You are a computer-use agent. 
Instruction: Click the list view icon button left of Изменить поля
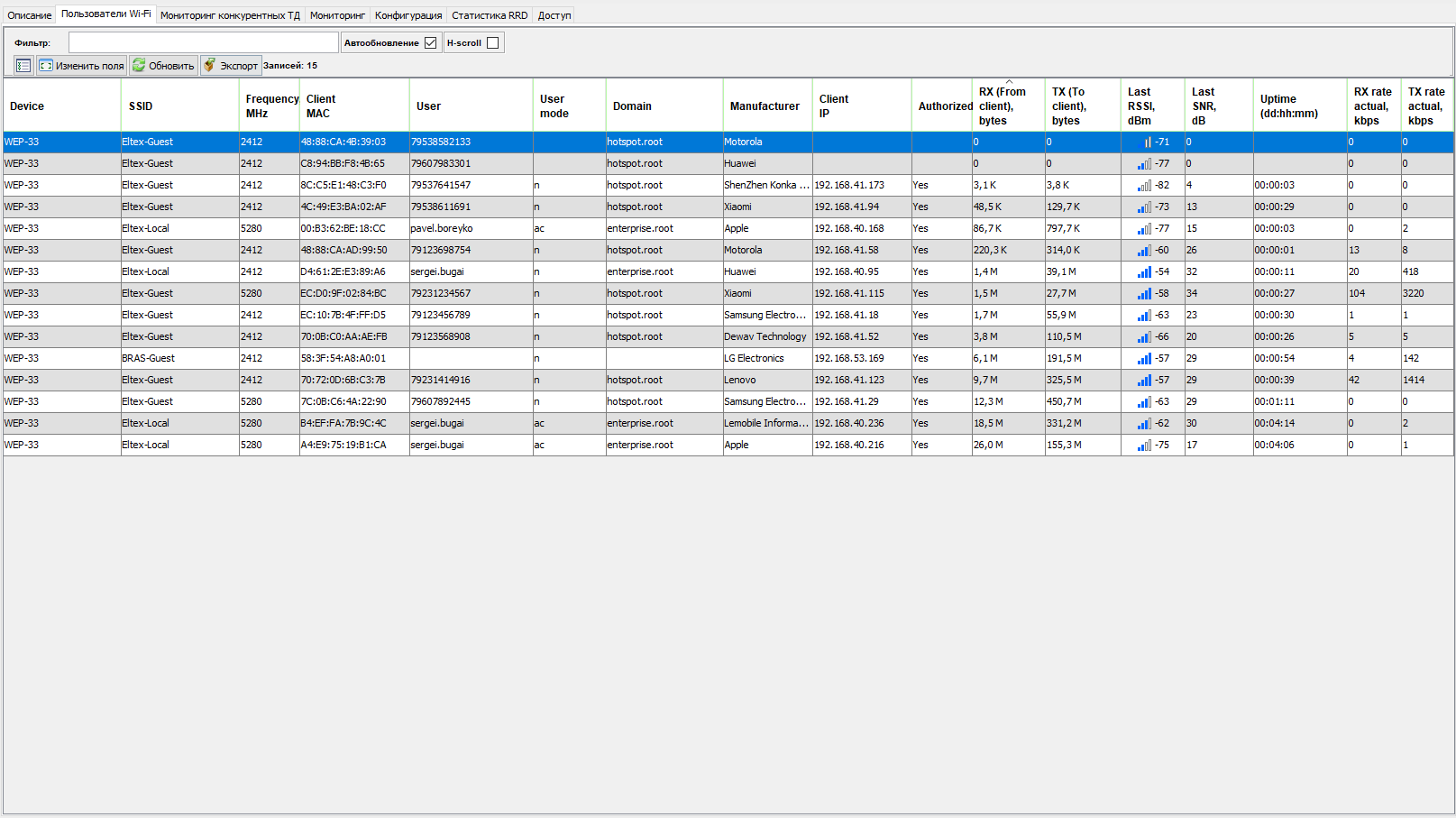pos(23,66)
